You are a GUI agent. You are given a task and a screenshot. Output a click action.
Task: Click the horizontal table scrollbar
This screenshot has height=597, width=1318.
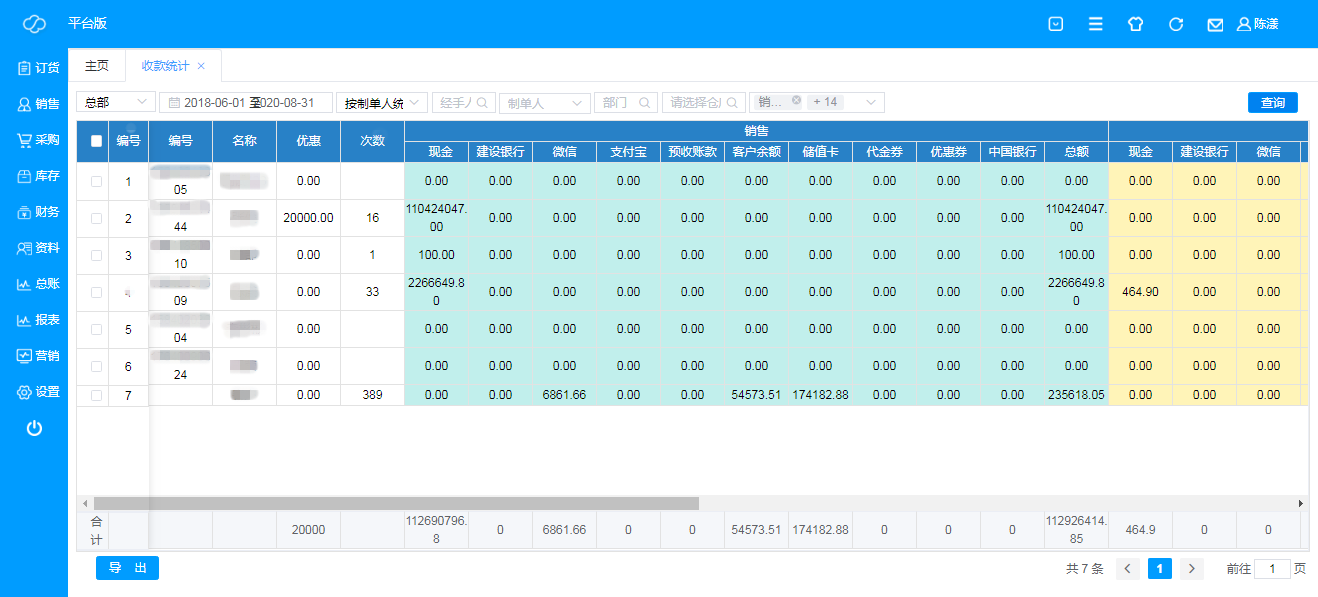point(396,503)
